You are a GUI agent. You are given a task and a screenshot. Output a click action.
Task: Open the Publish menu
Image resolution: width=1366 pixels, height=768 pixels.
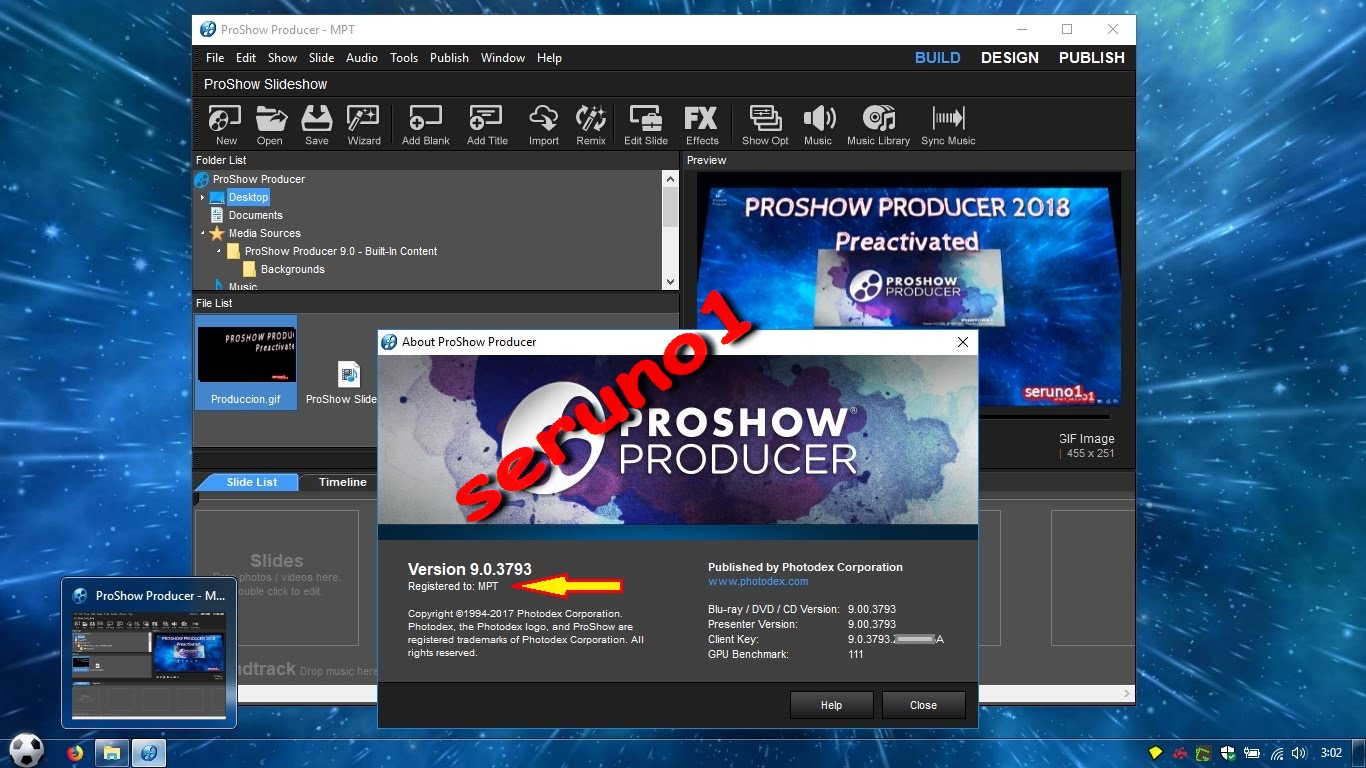pyautogui.click(x=449, y=58)
